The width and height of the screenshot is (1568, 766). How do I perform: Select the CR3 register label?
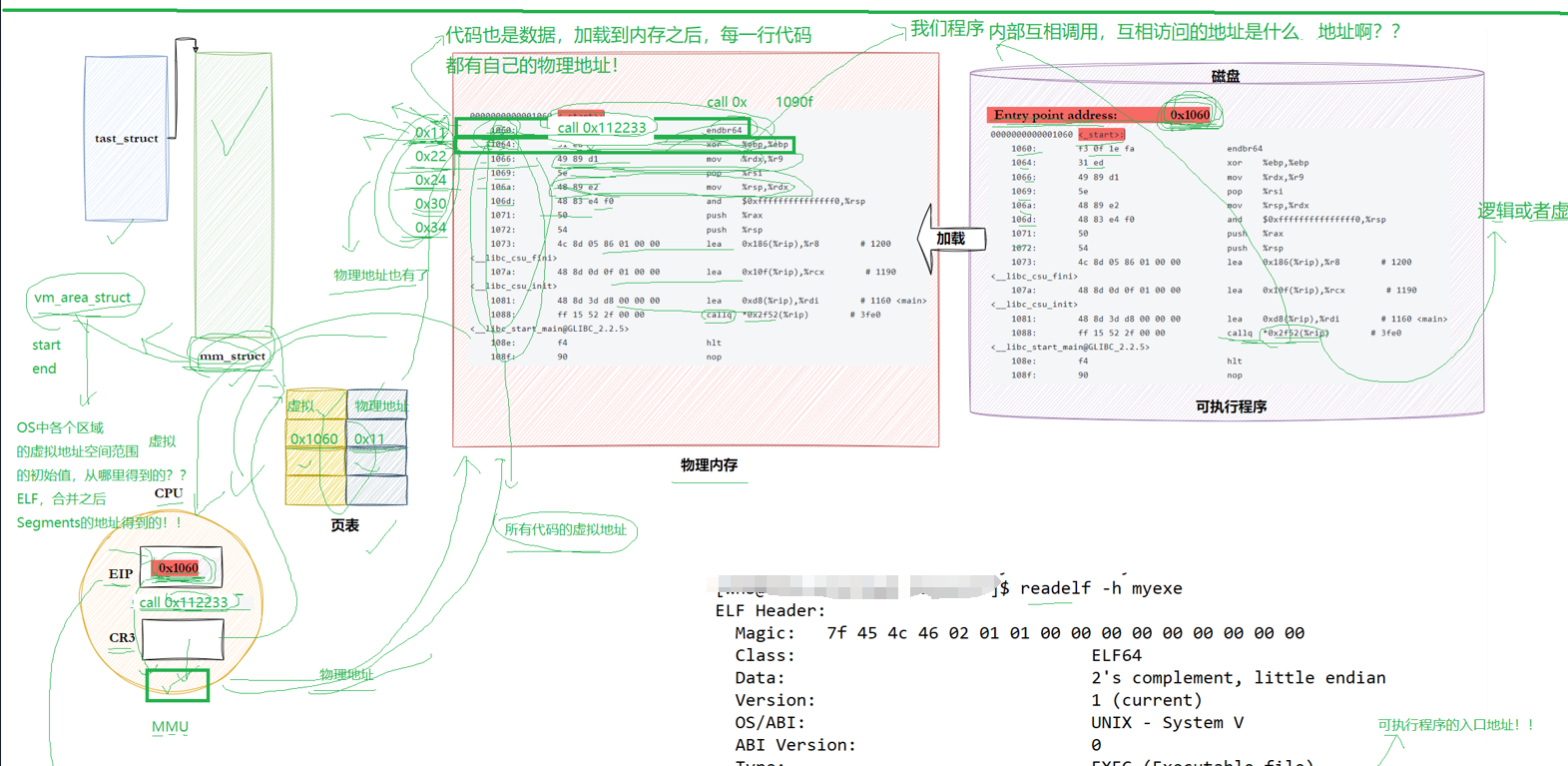pyautogui.click(x=122, y=637)
